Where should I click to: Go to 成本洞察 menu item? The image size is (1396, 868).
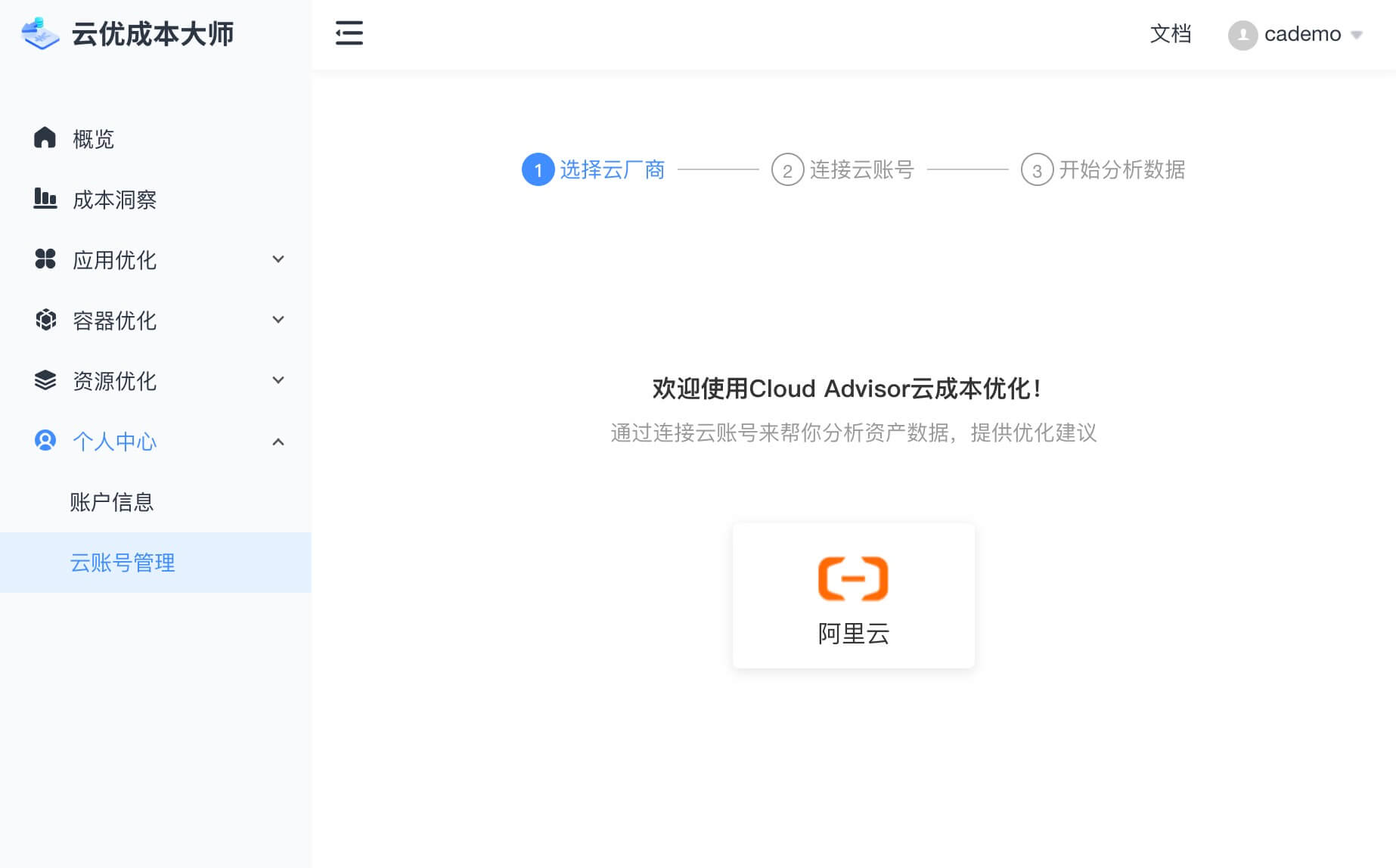pyautogui.click(x=156, y=199)
